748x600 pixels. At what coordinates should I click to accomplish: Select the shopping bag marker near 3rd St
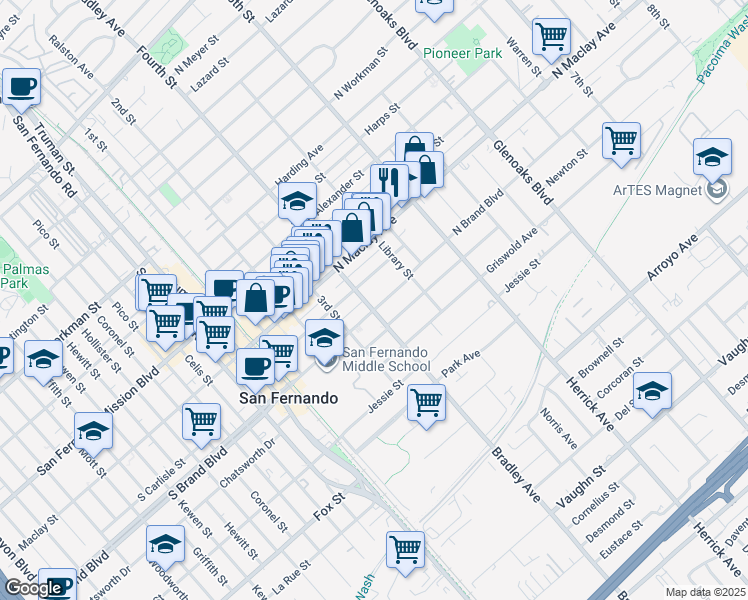pos(256,298)
